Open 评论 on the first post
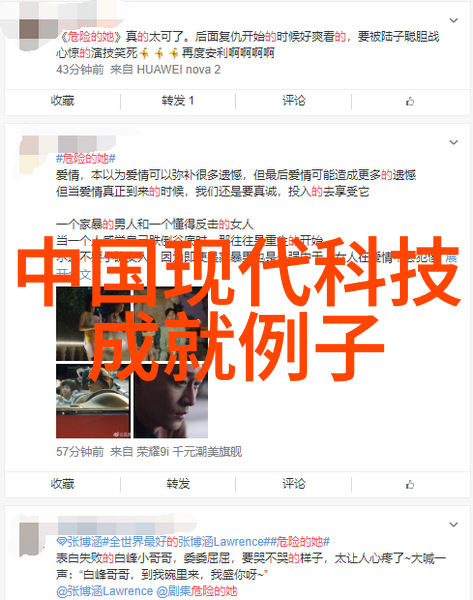The width and height of the screenshot is (473, 600). (294, 101)
